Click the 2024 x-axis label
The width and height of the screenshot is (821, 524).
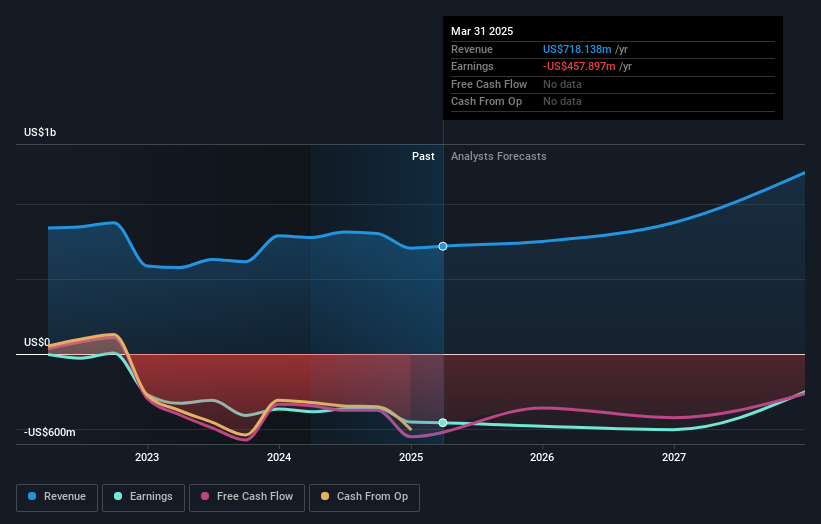click(279, 457)
